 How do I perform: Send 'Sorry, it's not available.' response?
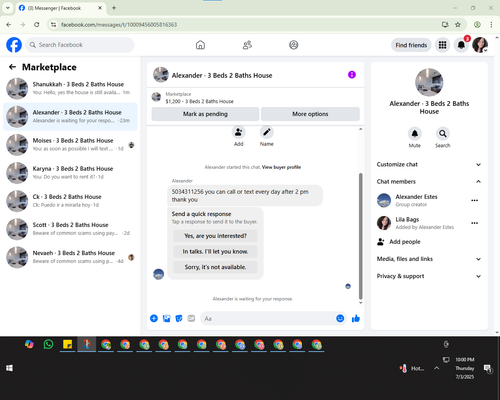(215, 267)
